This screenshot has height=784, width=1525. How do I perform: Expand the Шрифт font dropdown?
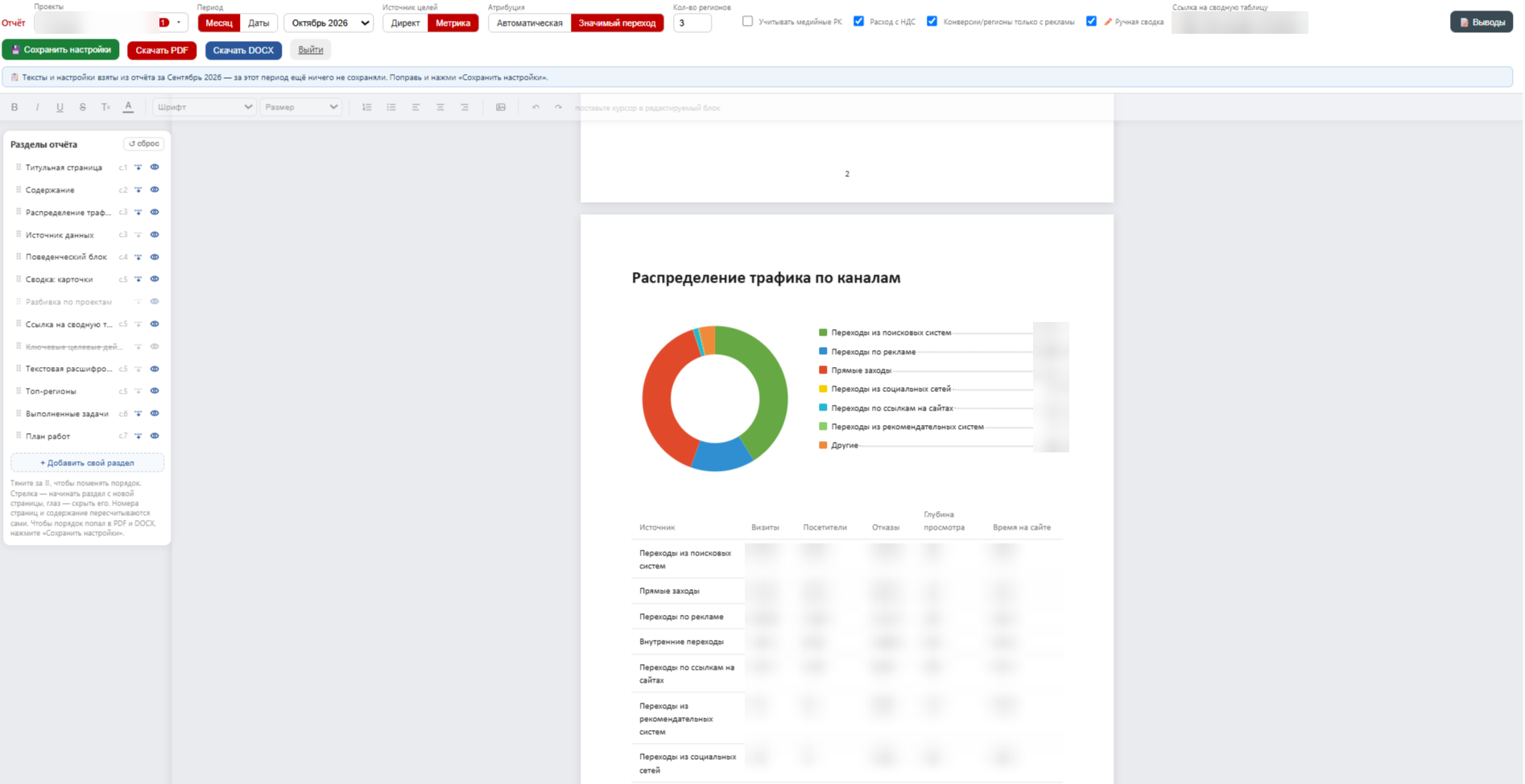click(204, 107)
